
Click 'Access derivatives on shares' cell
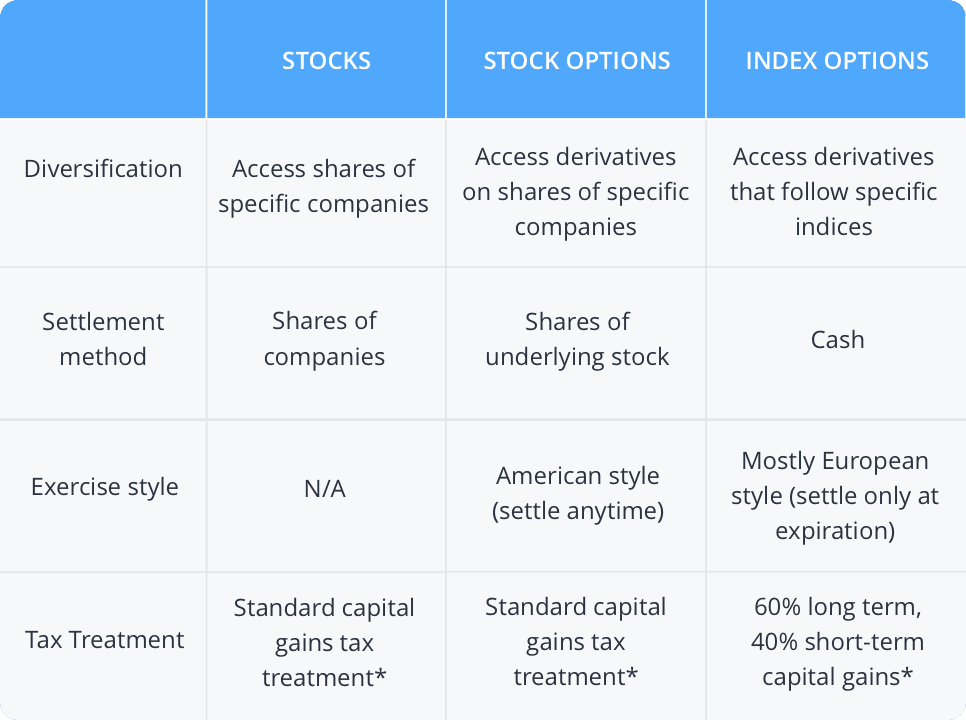(x=576, y=191)
